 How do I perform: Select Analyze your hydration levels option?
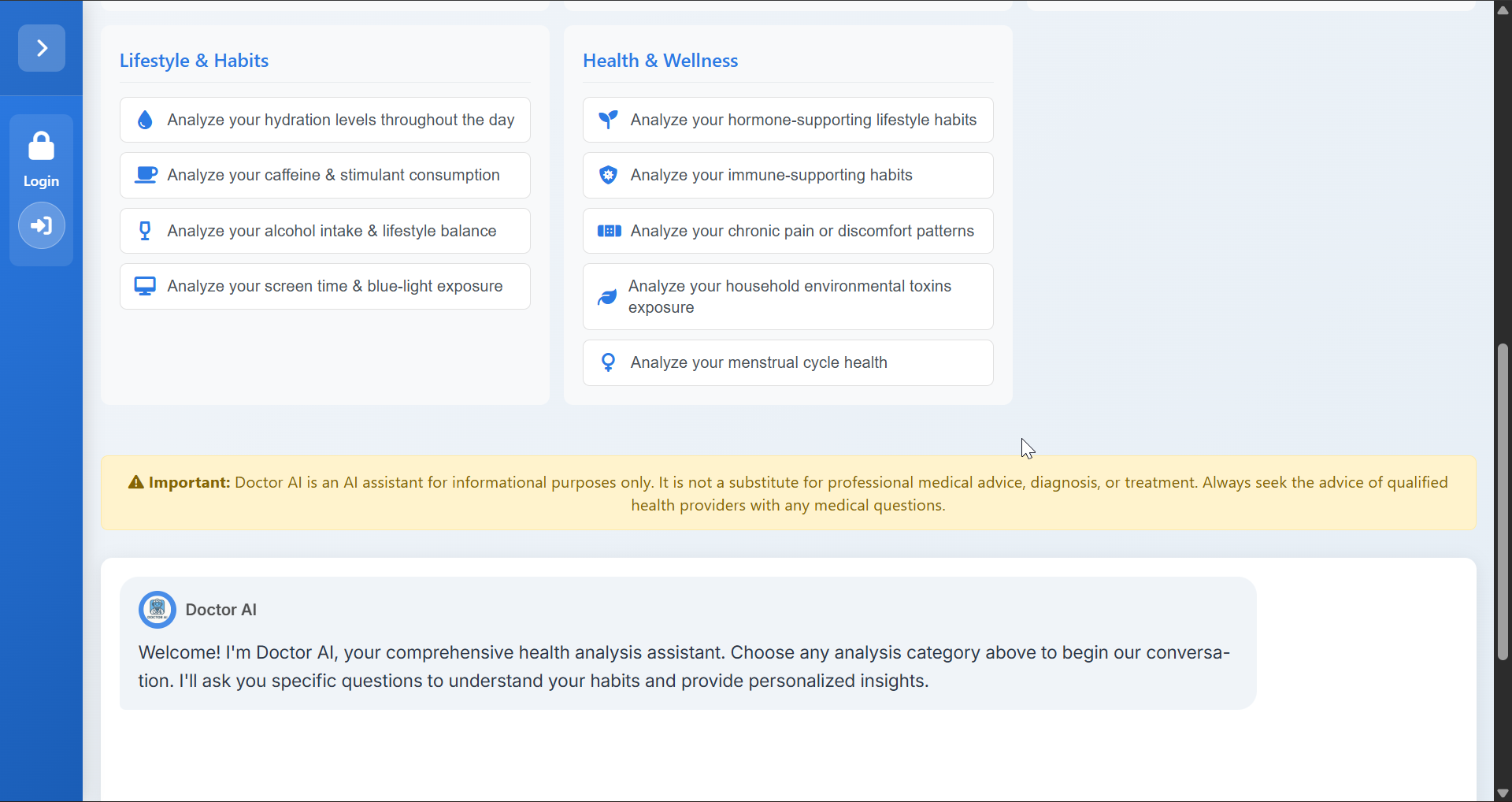point(325,120)
